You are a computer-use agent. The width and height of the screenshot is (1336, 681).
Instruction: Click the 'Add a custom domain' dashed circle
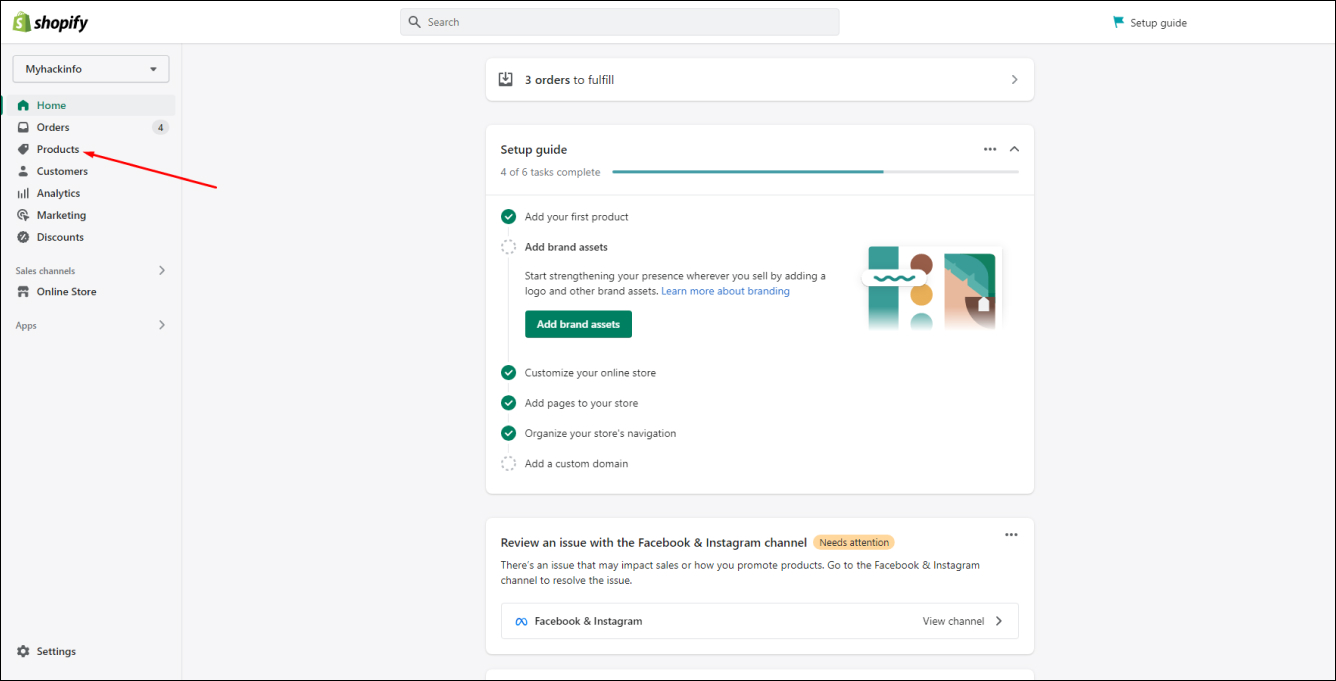click(x=508, y=464)
